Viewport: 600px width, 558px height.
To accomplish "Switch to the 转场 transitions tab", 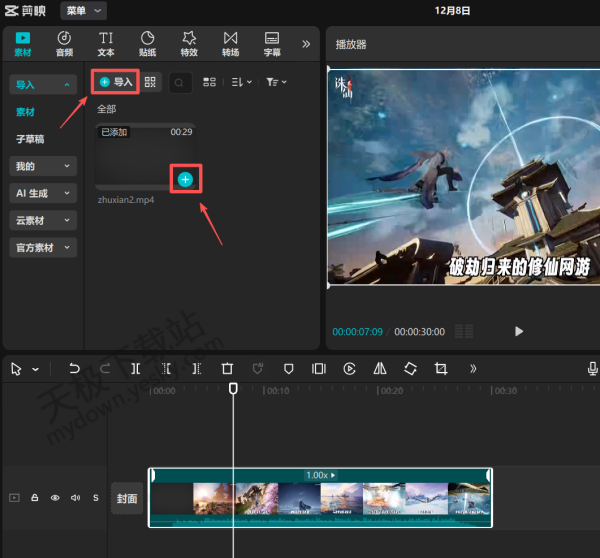I will click(230, 43).
